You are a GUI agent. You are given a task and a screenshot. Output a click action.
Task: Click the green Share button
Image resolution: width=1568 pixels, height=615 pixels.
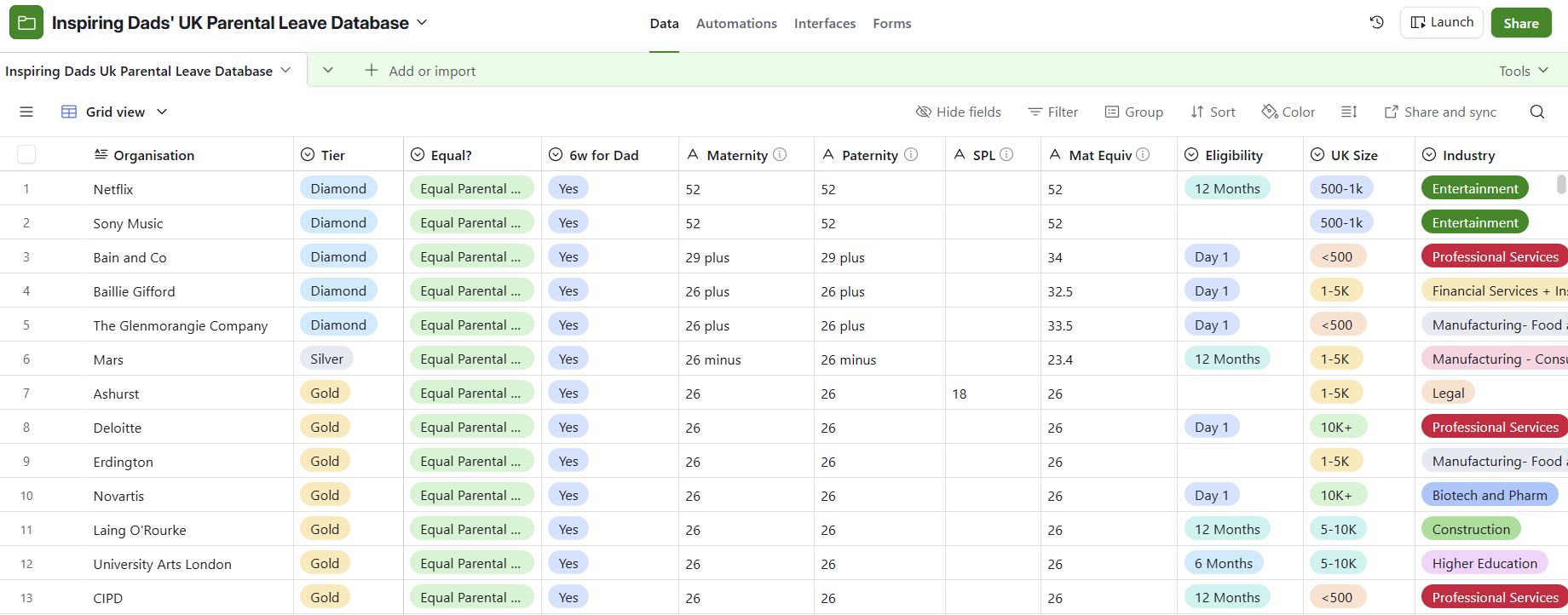[x=1521, y=23]
